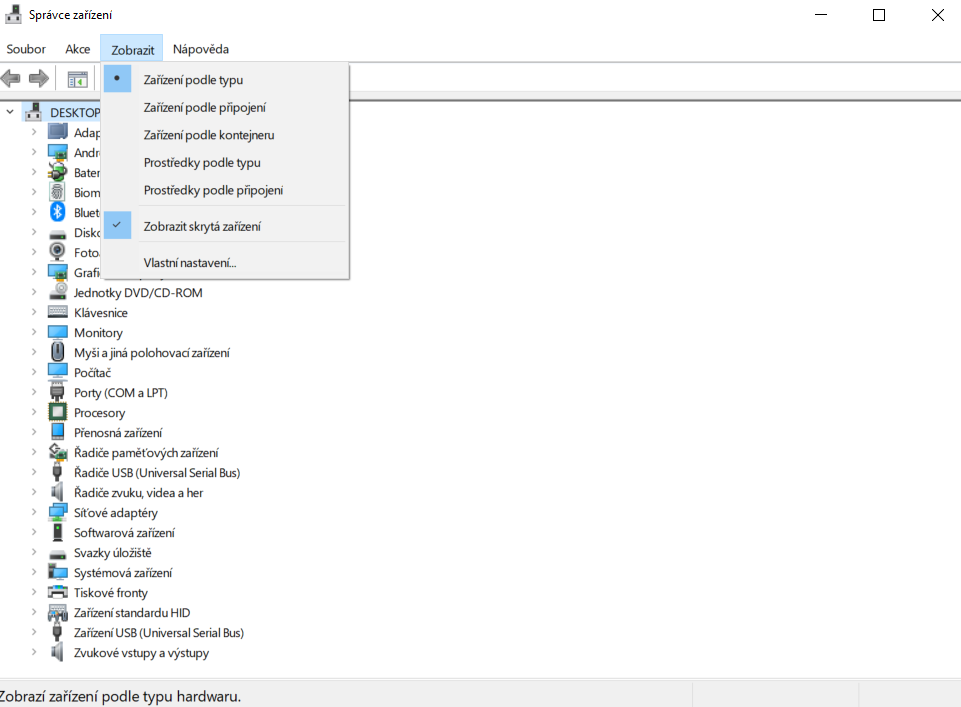Screen dimensions: 961x707
Task: Select the Svazky úložiště label
Action: coord(113,553)
